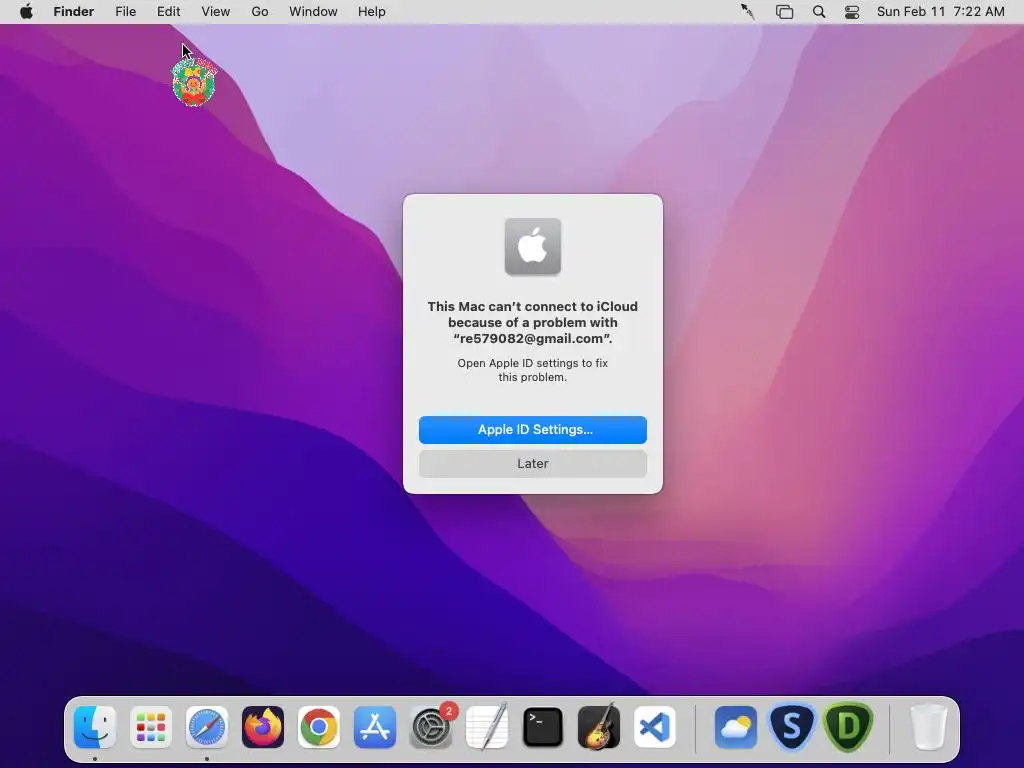Screen dimensions: 1024x768
Task: Launch Terminal from the Dock
Action: 543,727
